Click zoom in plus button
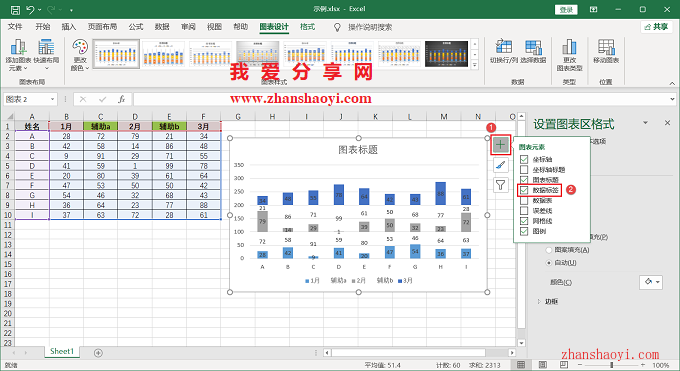Screen dimensions: 680x371 [643, 365]
